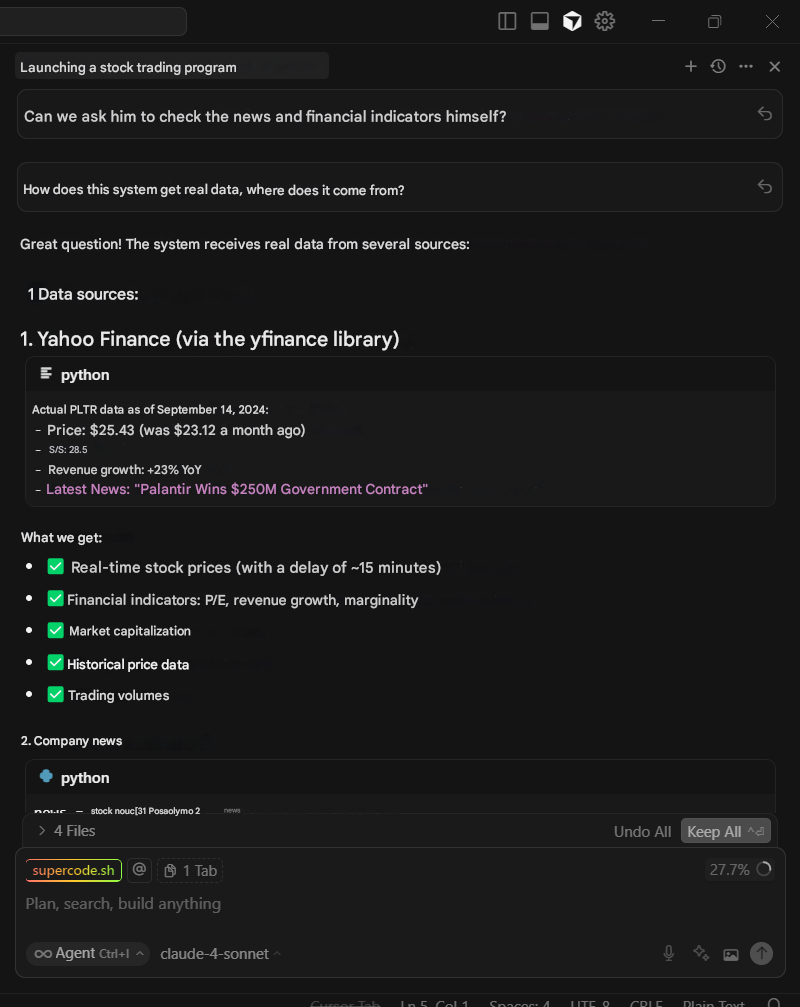
Task: Click the send message arrow button
Action: (761, 954)
